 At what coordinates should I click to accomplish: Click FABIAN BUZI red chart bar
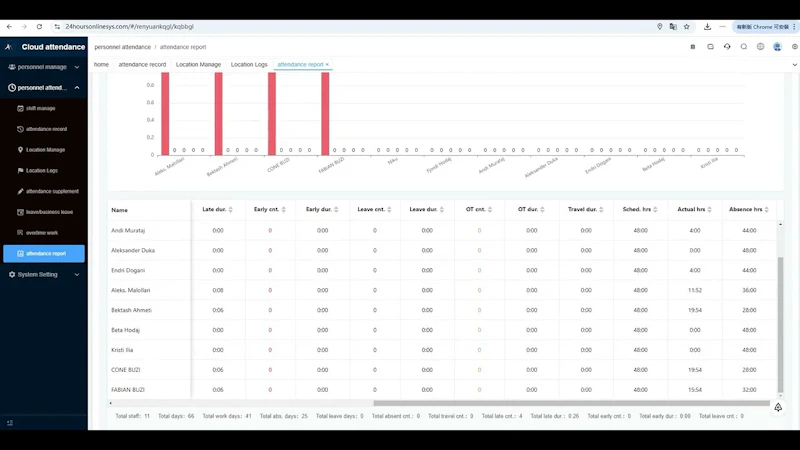[325, 113]
